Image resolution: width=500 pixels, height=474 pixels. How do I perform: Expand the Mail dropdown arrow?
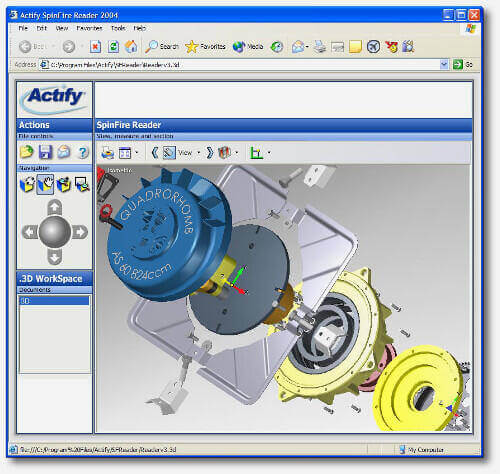[x=307, y=47]
